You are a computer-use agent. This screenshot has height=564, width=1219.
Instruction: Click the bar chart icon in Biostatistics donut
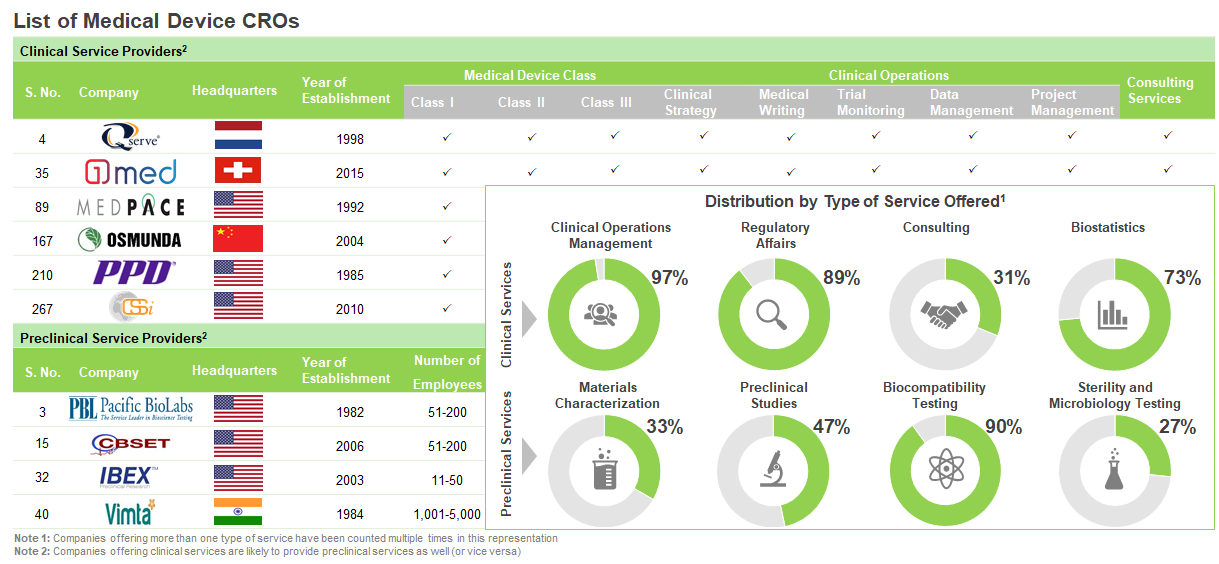pyautogui.click(x=1112, y=315)
